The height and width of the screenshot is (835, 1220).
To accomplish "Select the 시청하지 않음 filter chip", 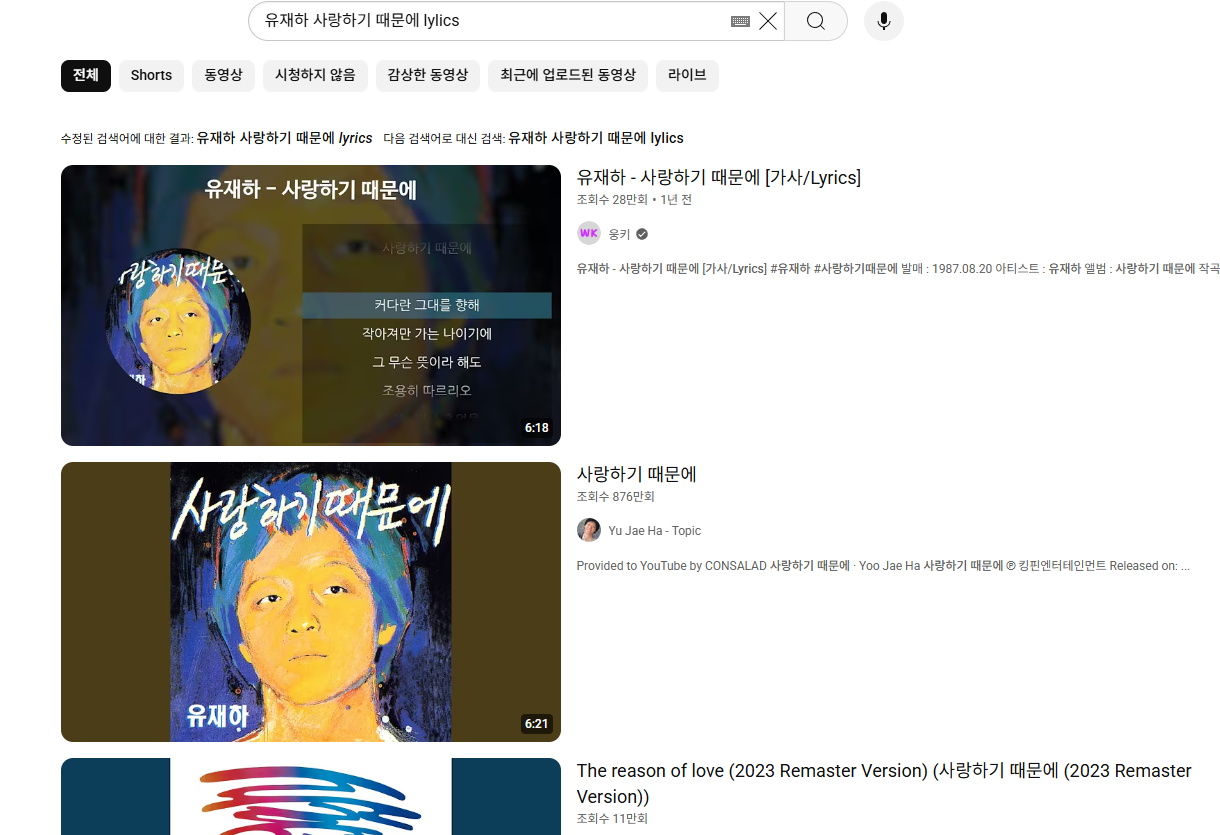I will coord(315,75).
